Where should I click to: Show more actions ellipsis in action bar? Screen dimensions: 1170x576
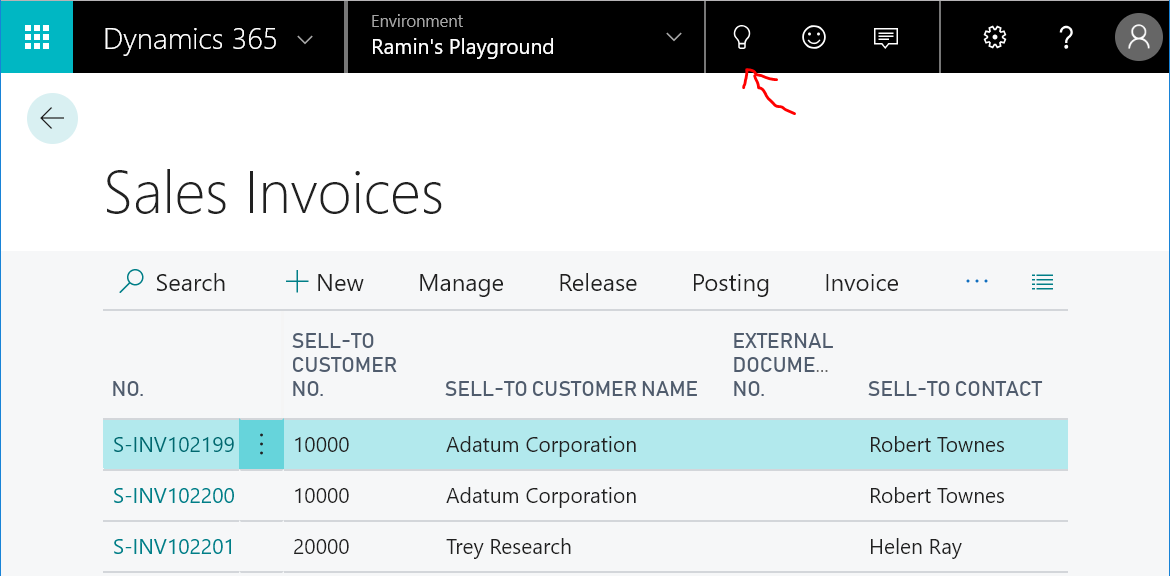[x=977, y=281]
